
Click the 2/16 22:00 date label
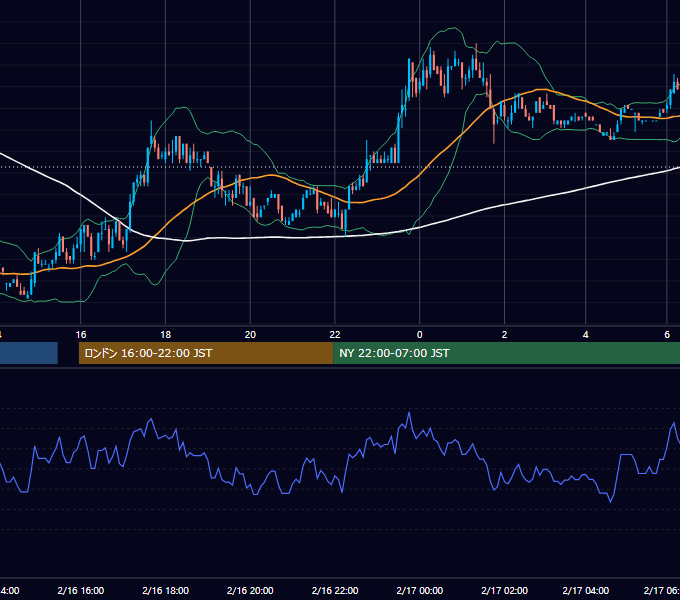pyautogui.click(x=335, y=590)
